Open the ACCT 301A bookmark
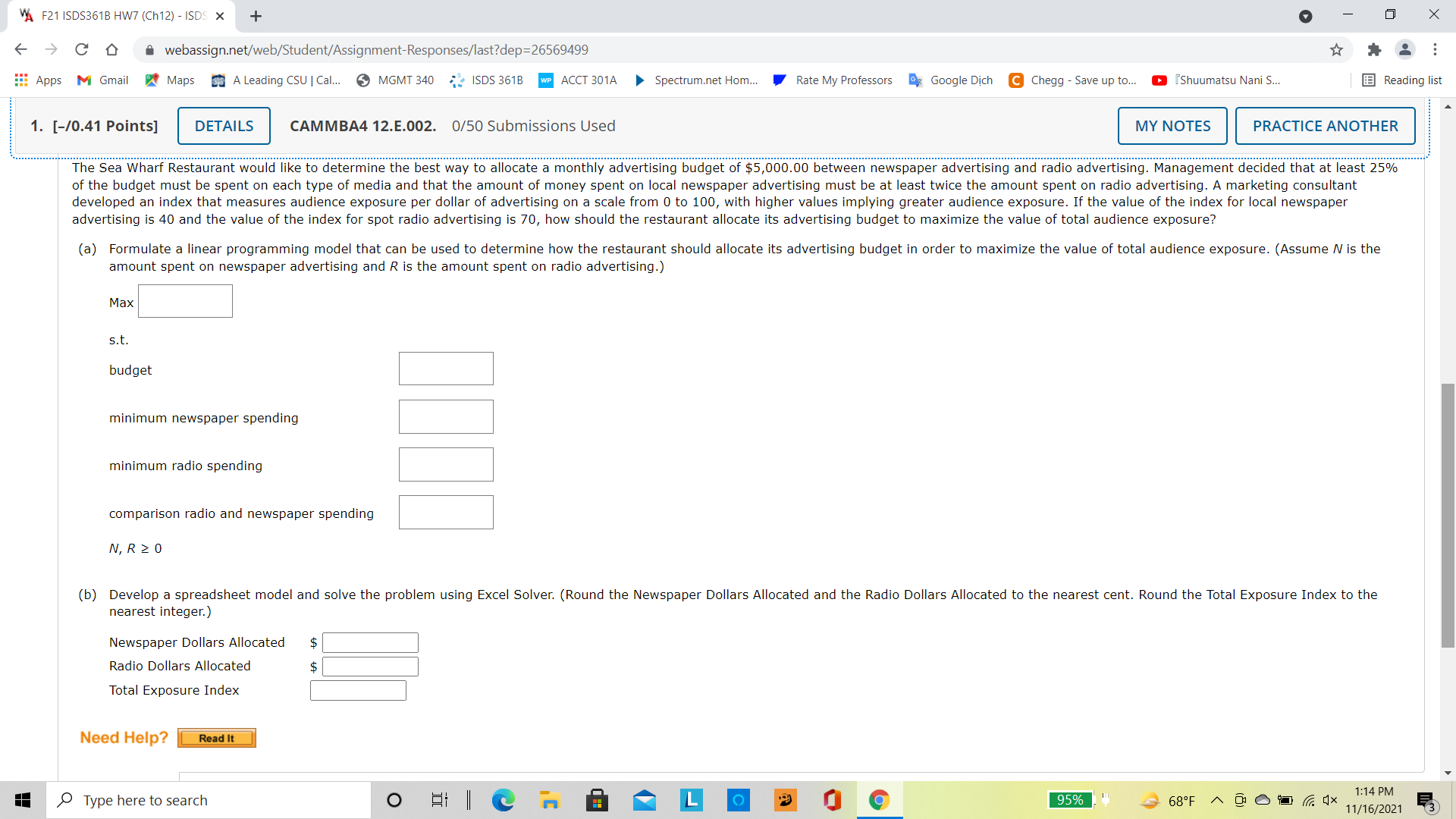Screen dimensions: 1456x819 [x=577, y=80]
